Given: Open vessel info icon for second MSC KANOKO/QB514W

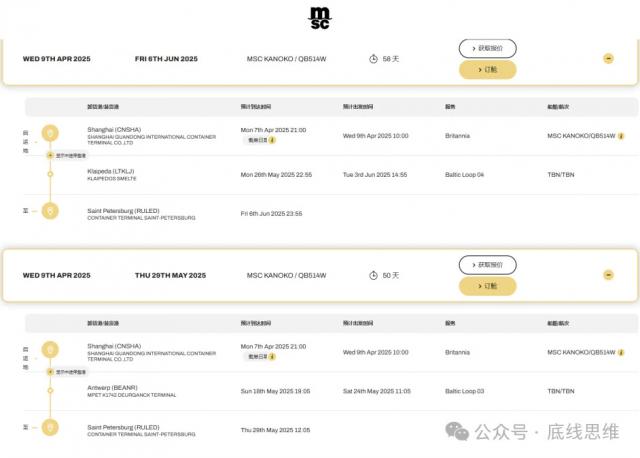Looking at the screenshot, I should click(621, 352).
